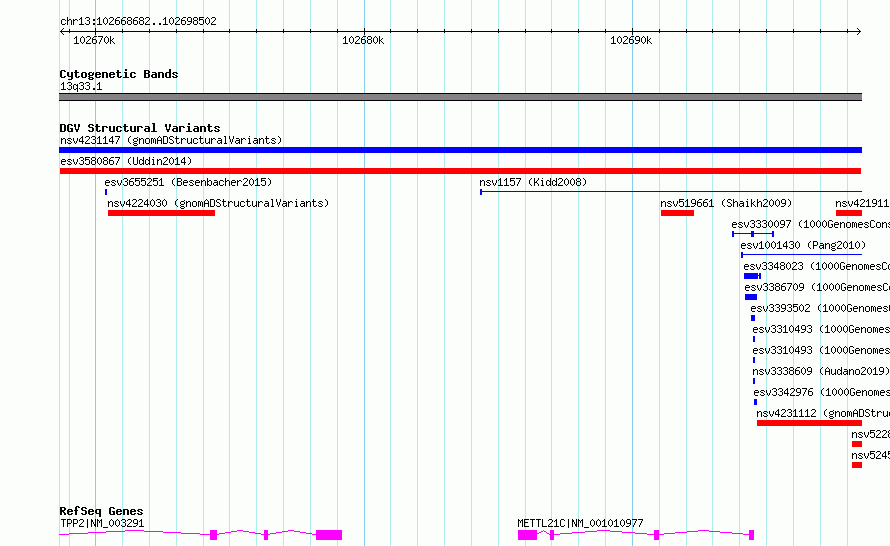
Task: Select the widest TPP2 exon magenta block
Action: pyautogui.click(x=329, y=535)
